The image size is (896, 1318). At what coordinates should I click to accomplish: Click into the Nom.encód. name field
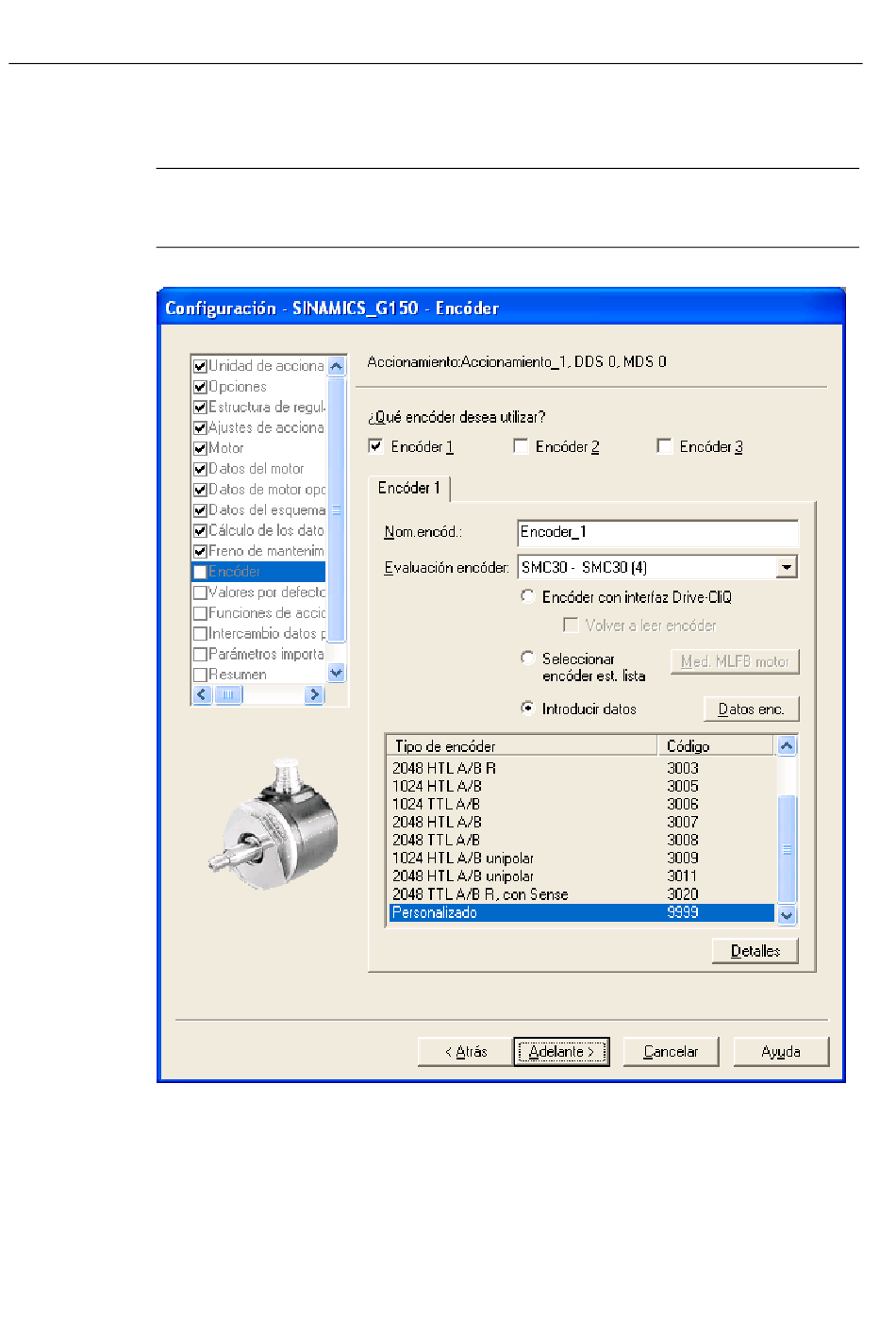click(657, 533)
